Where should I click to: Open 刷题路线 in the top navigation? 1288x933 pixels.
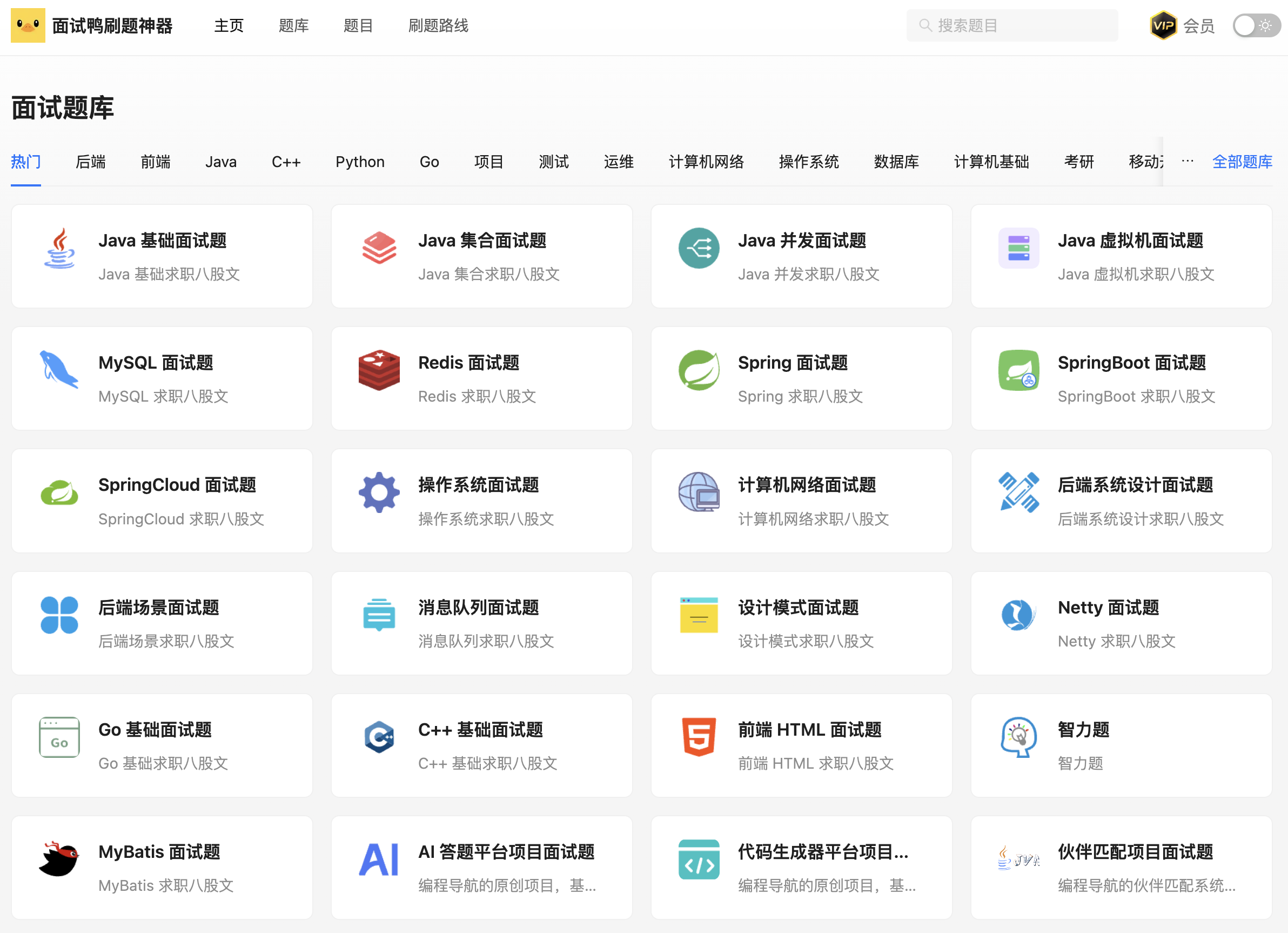(x=438, y=25)
